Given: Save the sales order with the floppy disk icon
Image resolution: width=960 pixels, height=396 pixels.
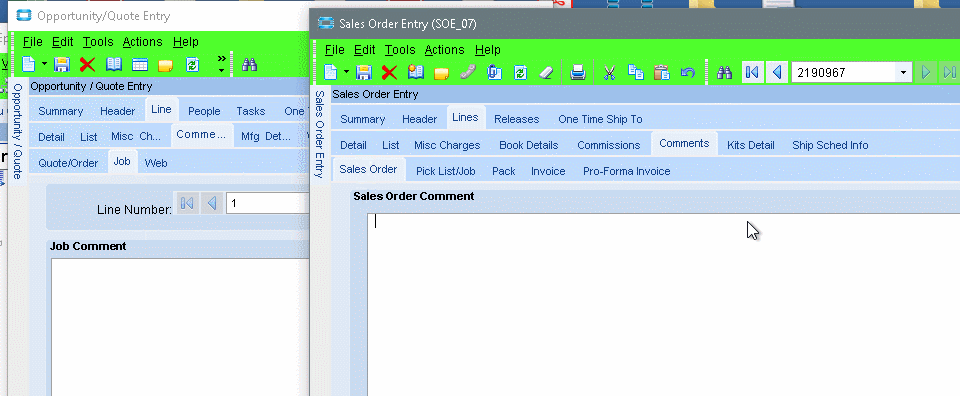Looking at the screenshot, I should tap(364, 72).
